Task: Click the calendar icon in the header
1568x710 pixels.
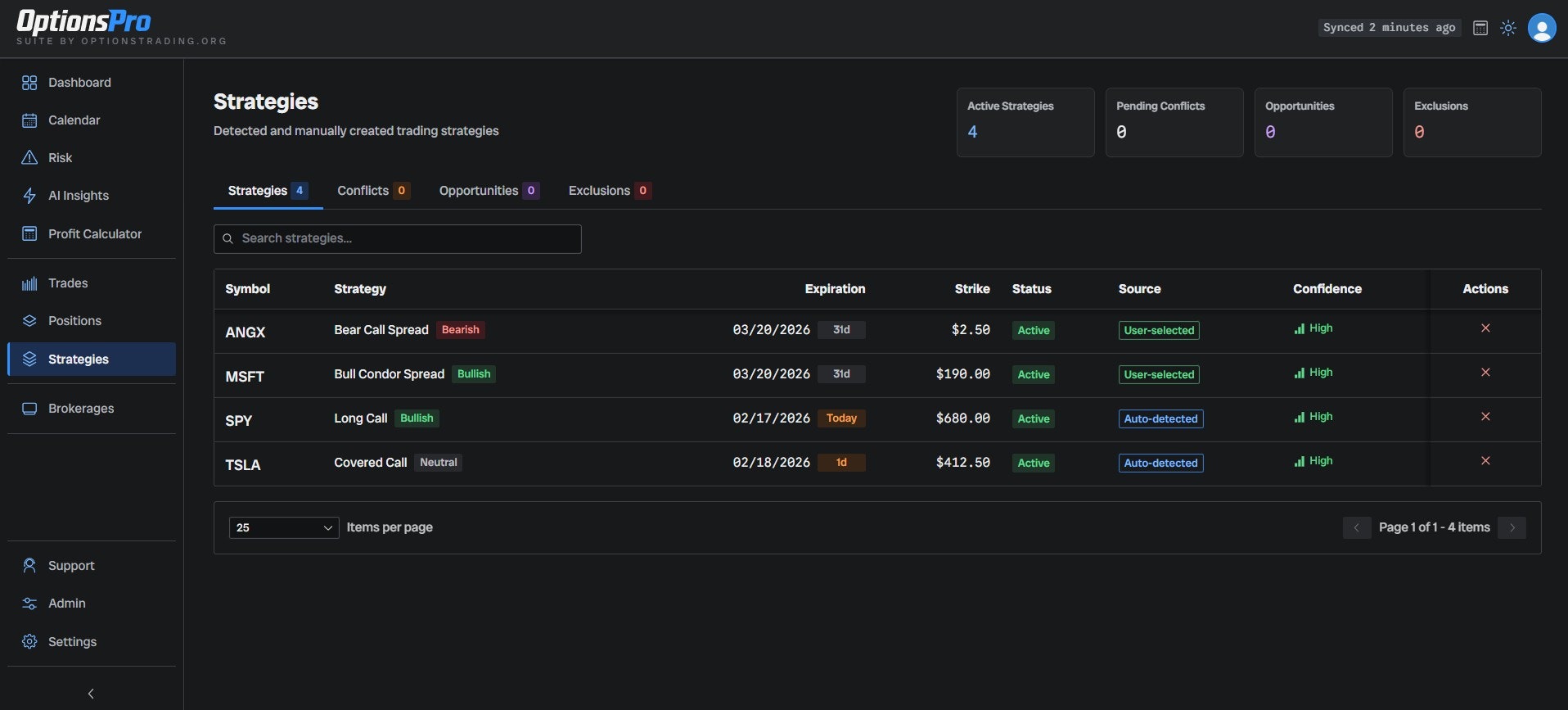Action: point(1480,28)
